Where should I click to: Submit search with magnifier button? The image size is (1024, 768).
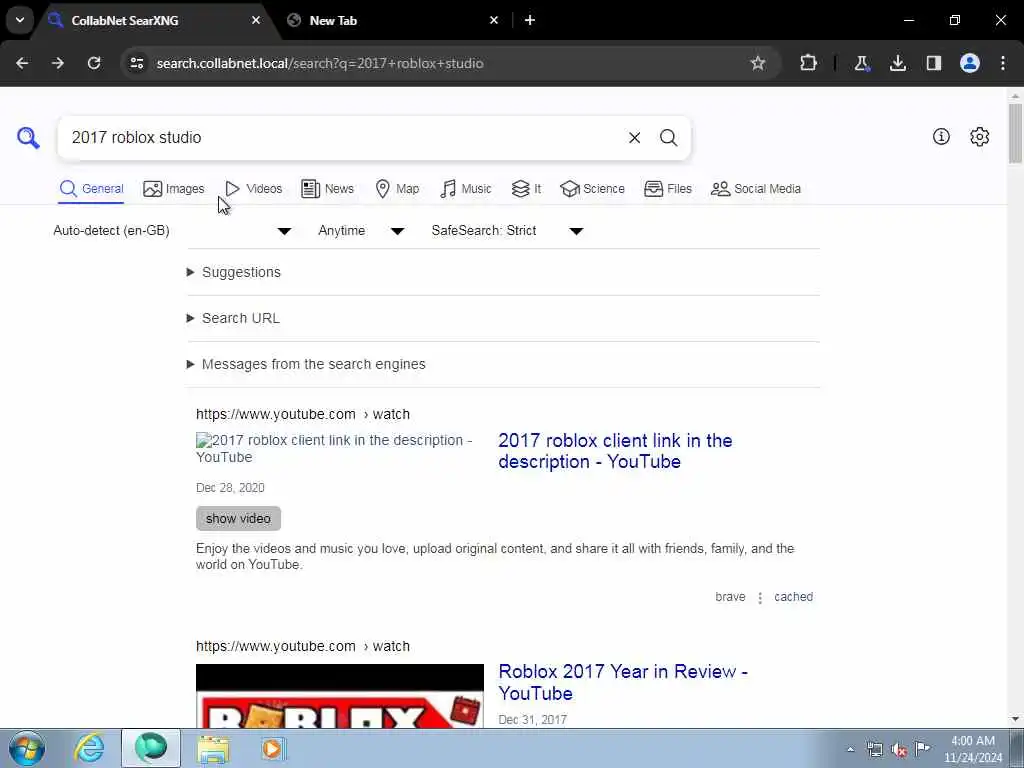(668, 138)
